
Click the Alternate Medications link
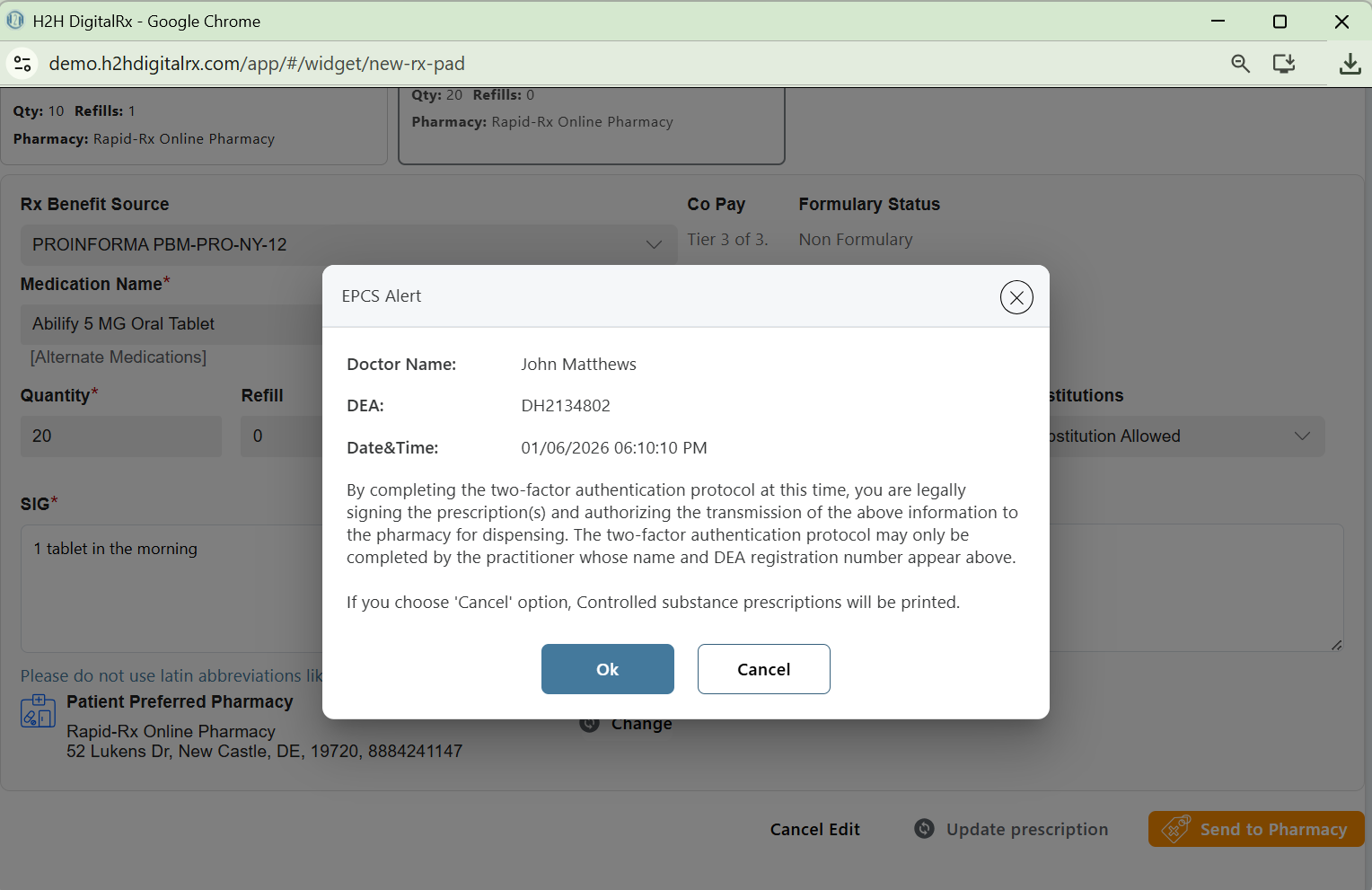click(119, 357)
